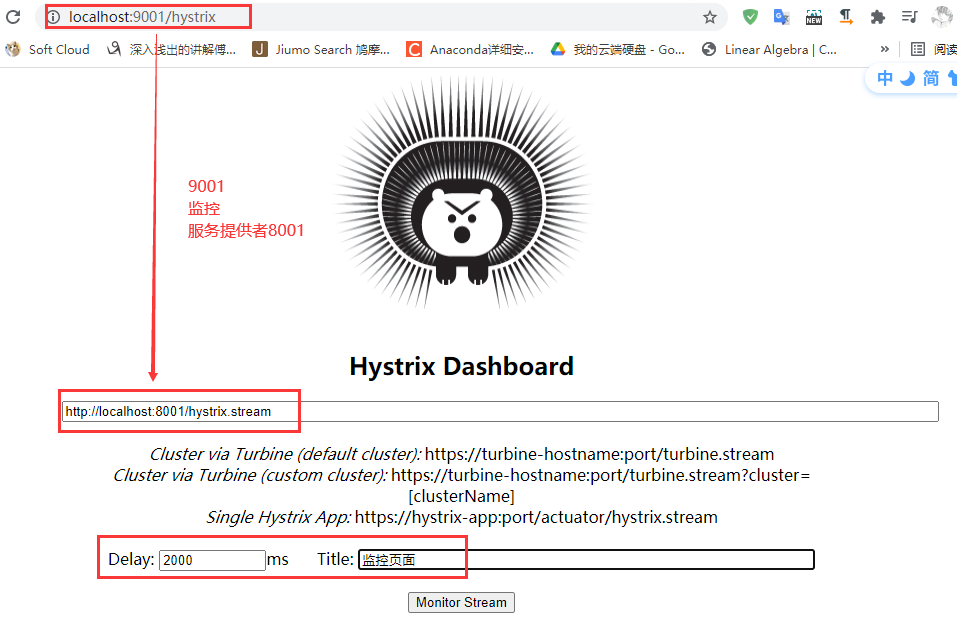Click the Cluster via Turbine (custom cluster) label

(x=250, y=475)
